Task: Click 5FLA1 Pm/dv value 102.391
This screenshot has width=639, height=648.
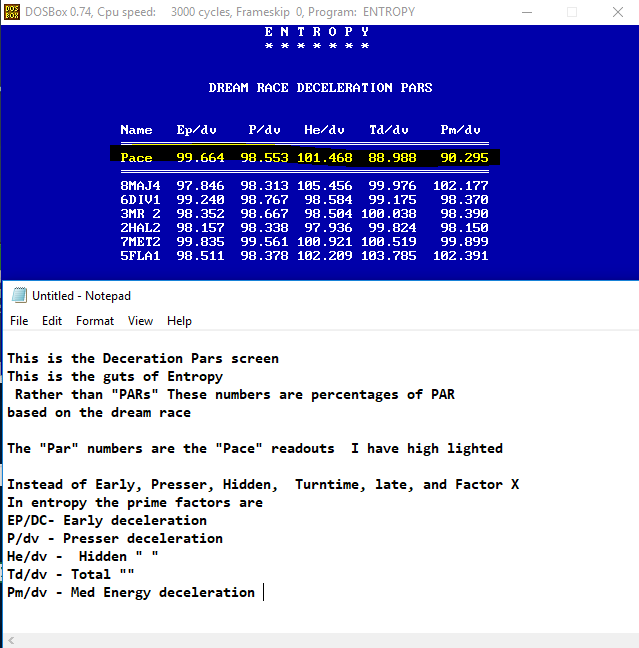Action: [x=460, y=256]
